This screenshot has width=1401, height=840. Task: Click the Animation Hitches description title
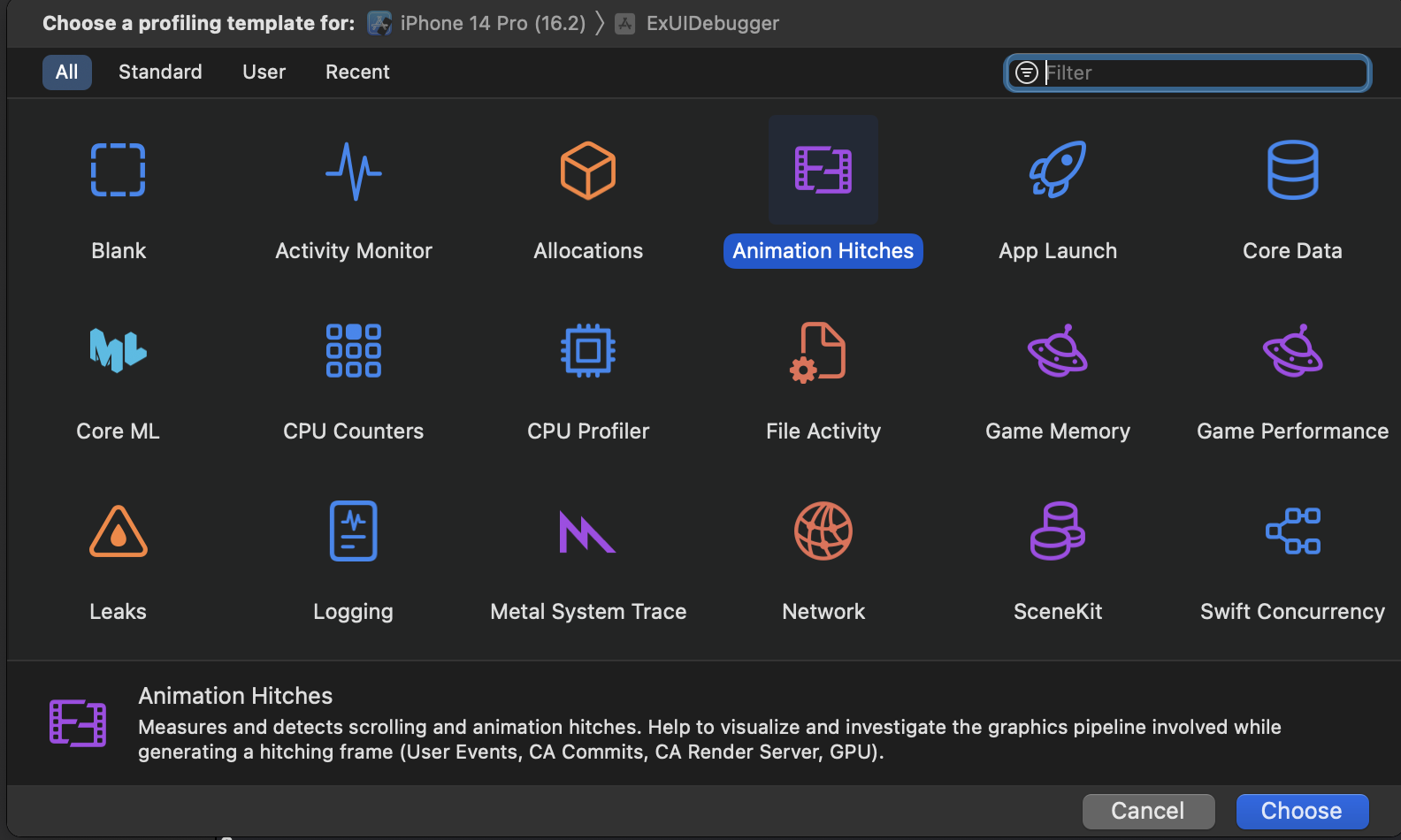[x=235, y=696]
